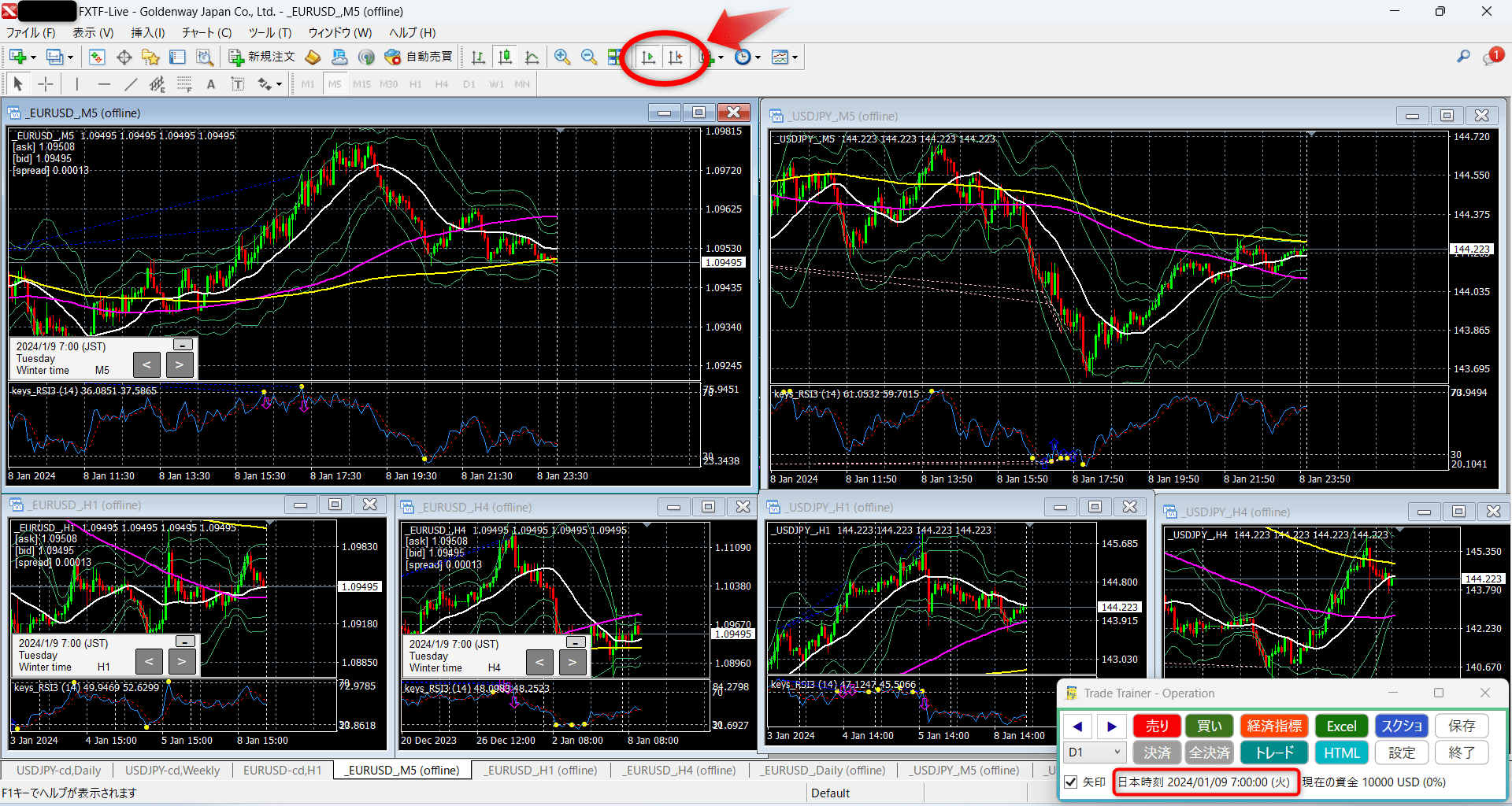This screenshot has width=1512, height=806.
Task: Open the チャート menu
Action: tap(206, 33)
